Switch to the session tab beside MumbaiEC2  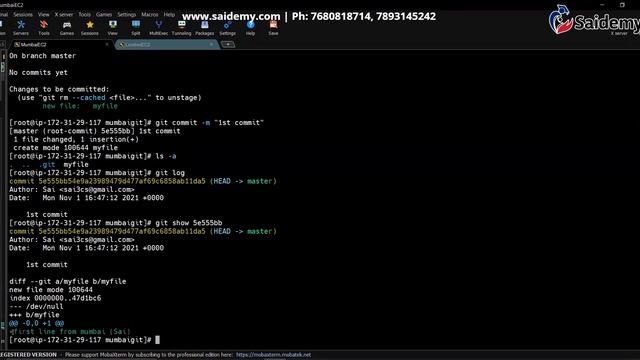point(167,44)
